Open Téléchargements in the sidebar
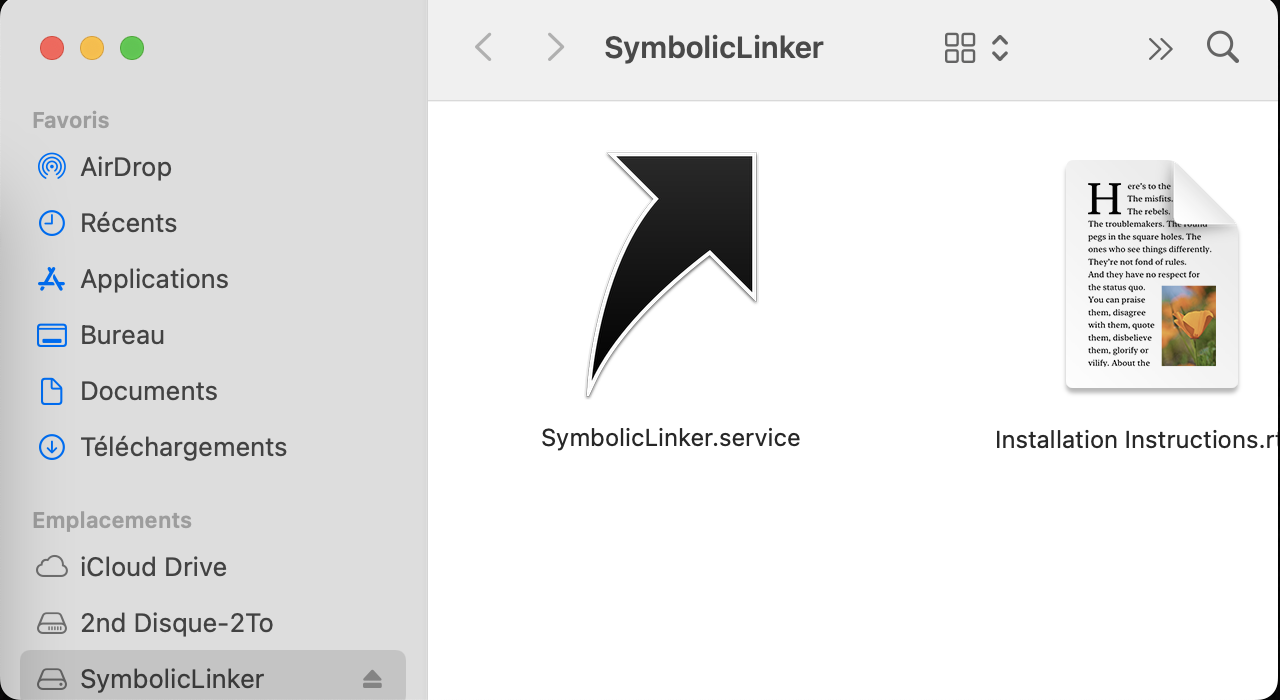 (183, 447)
